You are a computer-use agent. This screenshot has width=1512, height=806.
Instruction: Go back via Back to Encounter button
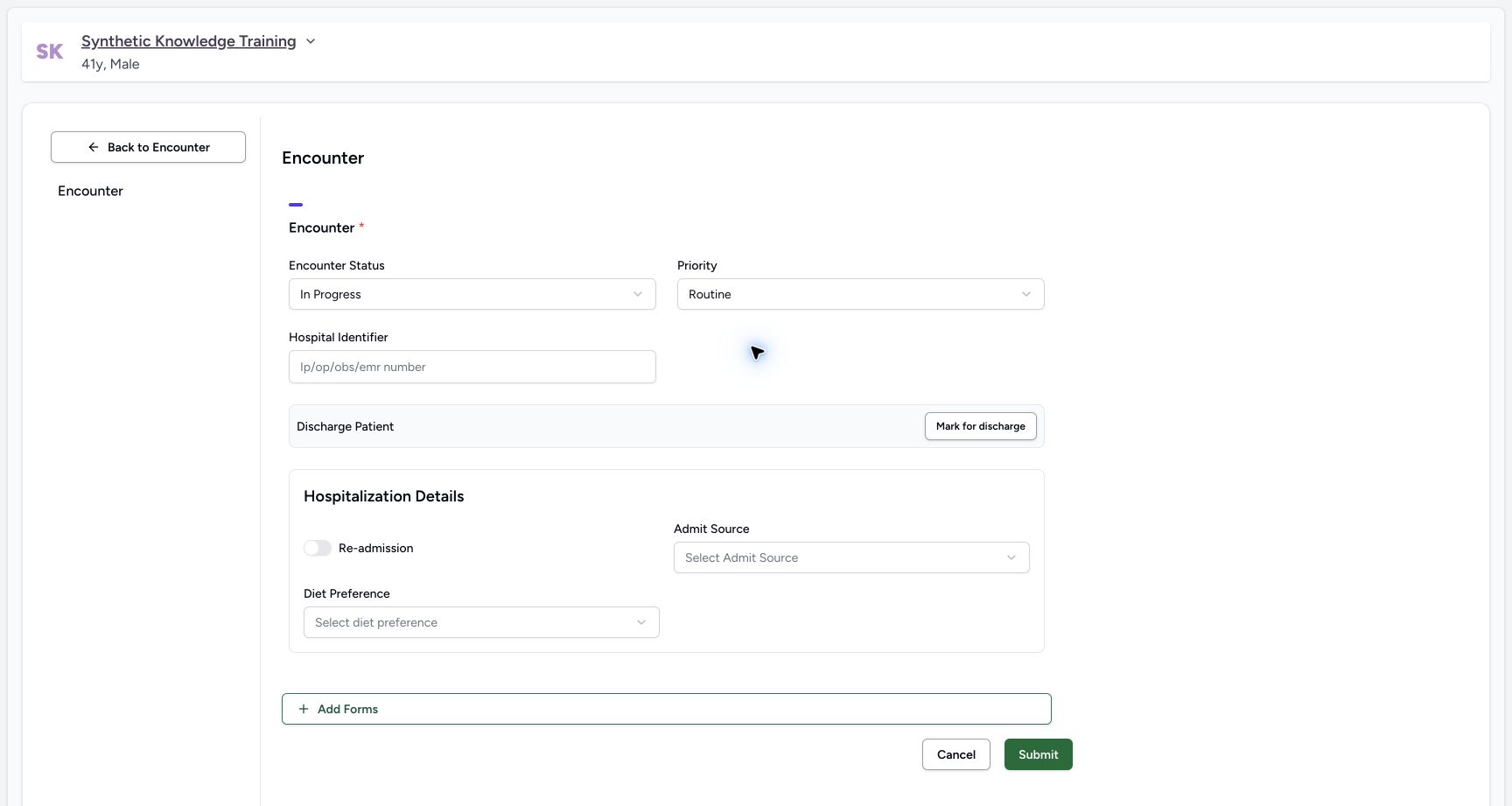(148, 147)
